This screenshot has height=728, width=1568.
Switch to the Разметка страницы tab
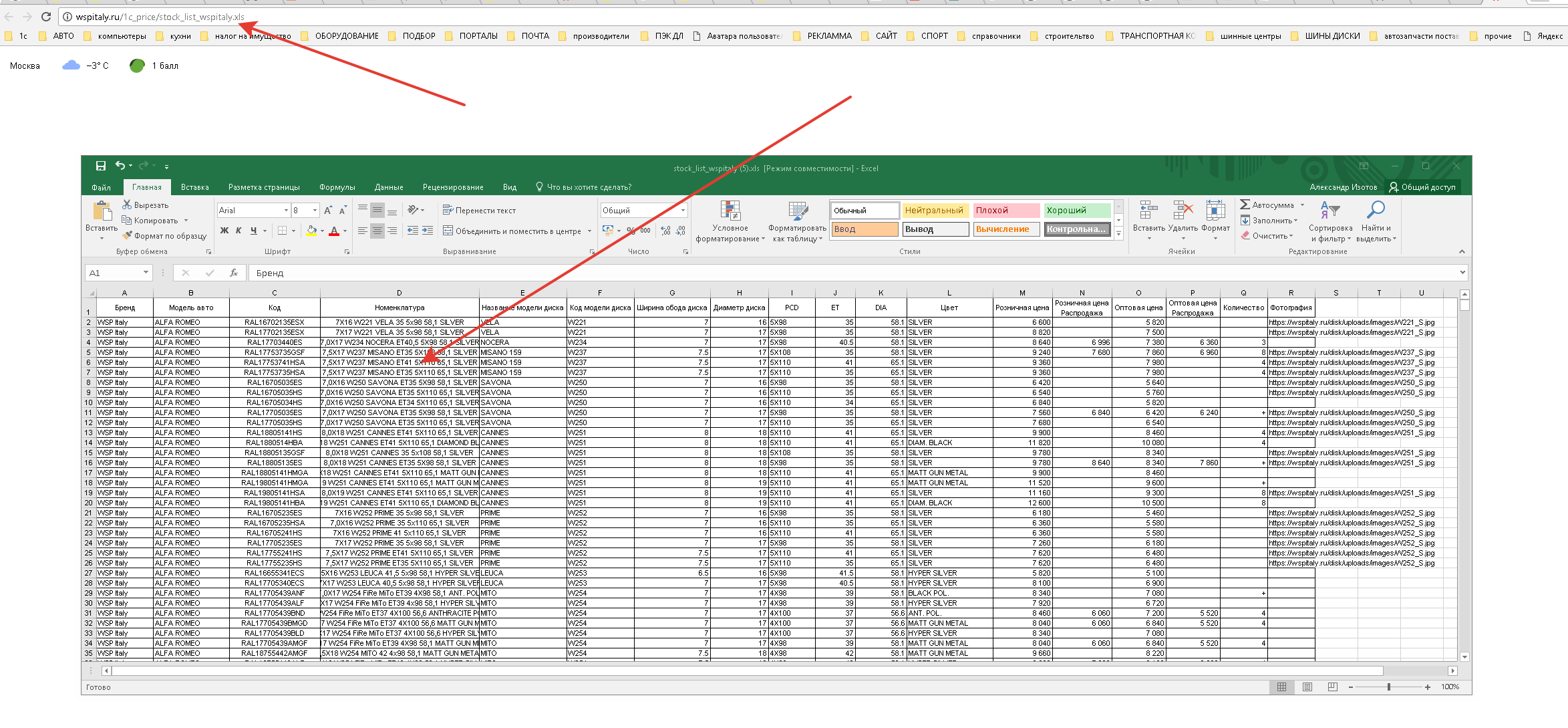264,187
